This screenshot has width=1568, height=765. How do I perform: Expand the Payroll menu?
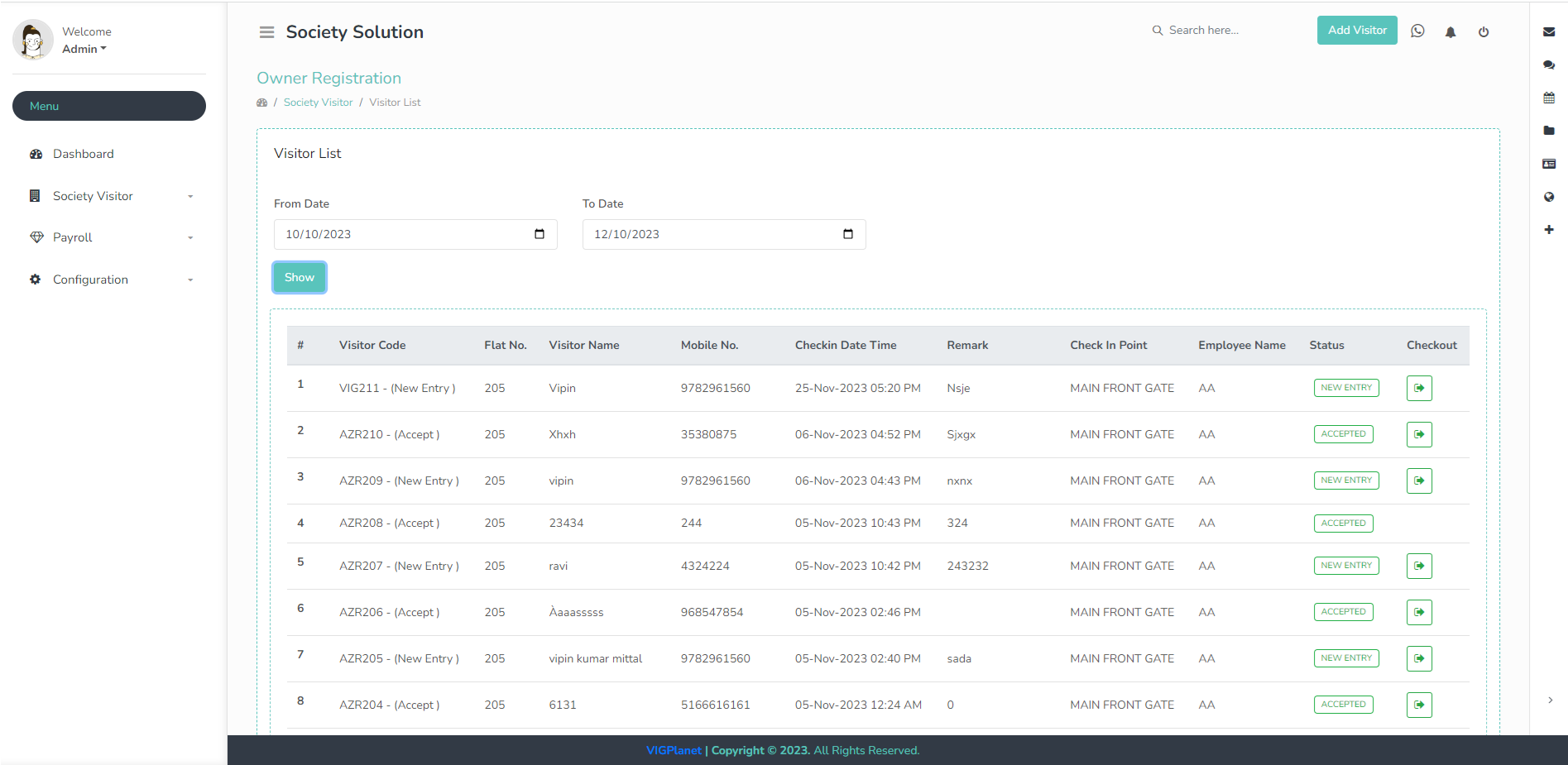tap(109, 237)
